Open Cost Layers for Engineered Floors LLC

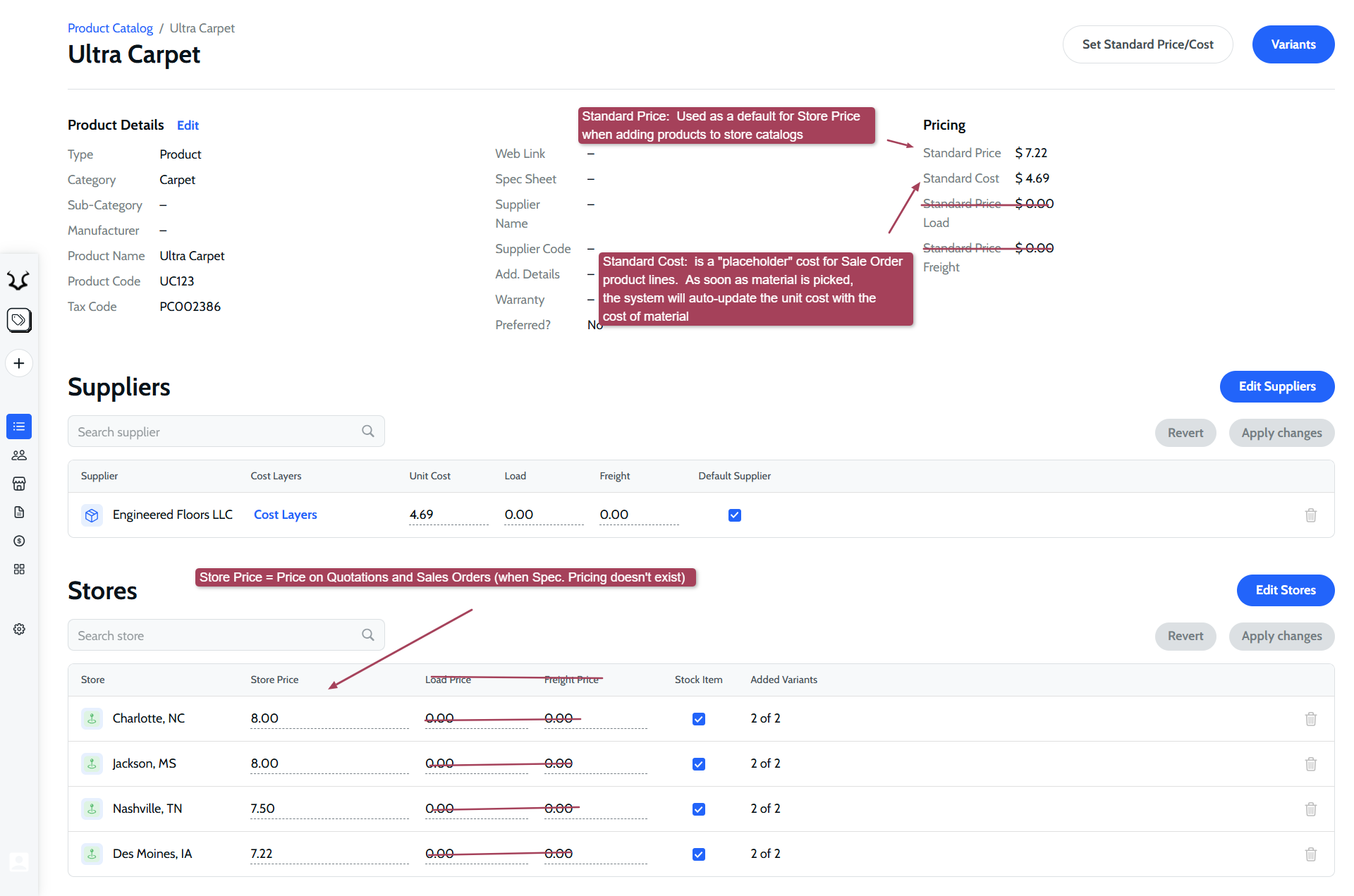(285, 515)
